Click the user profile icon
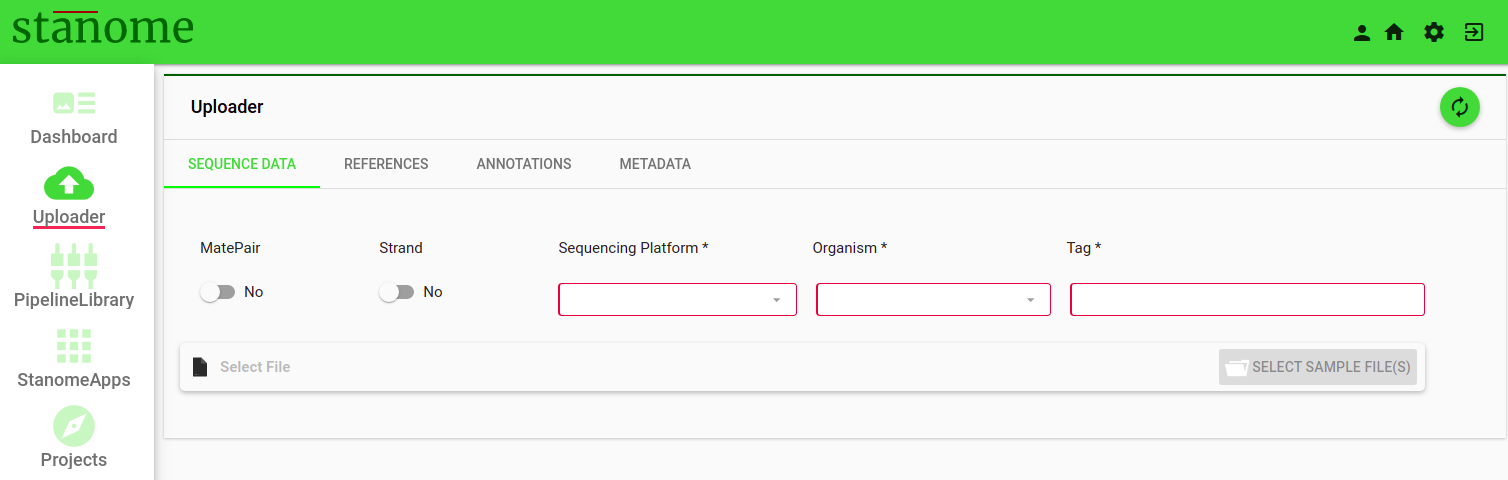The image size is (1508, 480). [1361, 33]
